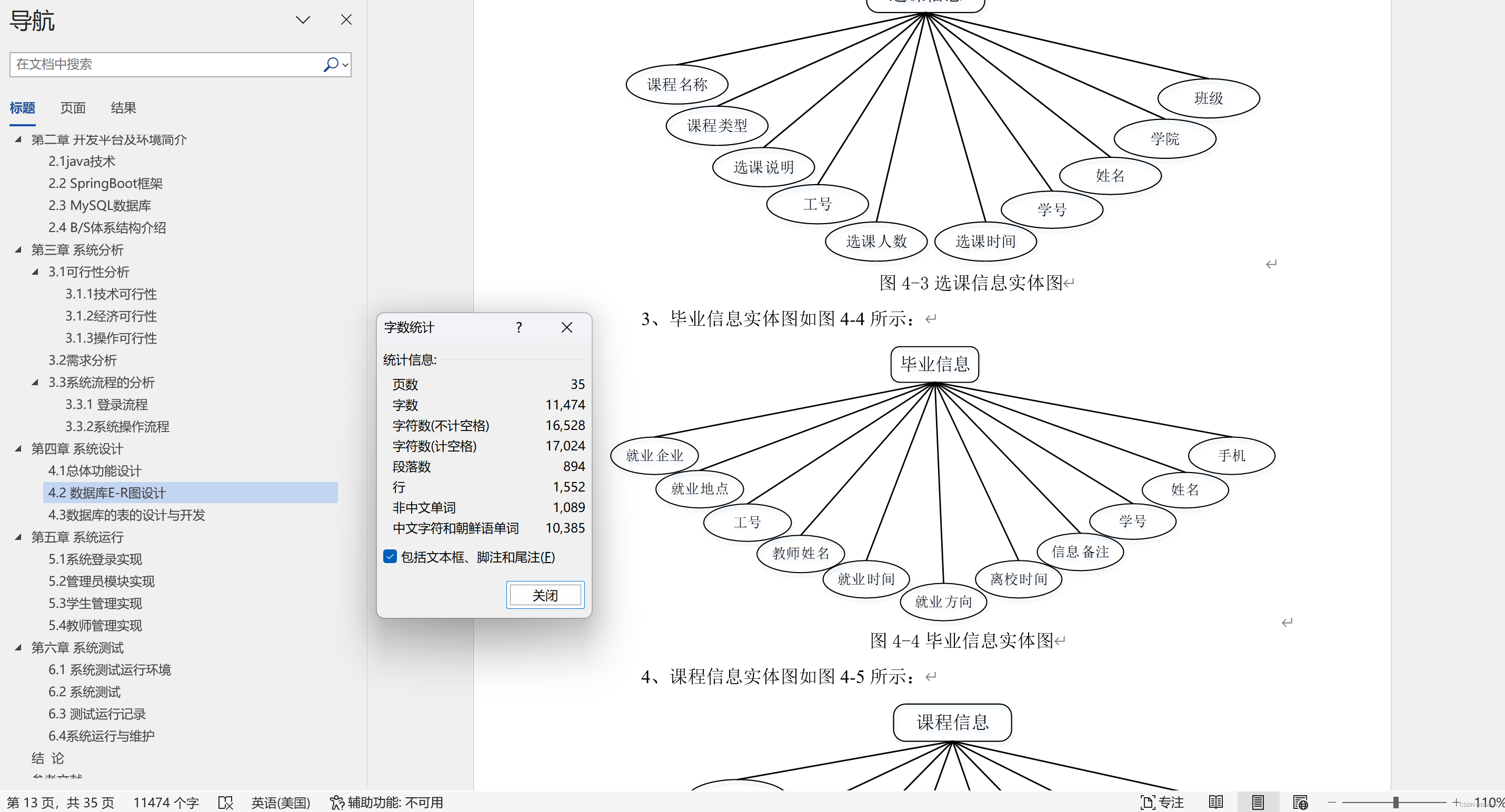Toggle the 包括文本框、脚注和尾注 checkbox

pyautogui.click(x=390, y=557)
